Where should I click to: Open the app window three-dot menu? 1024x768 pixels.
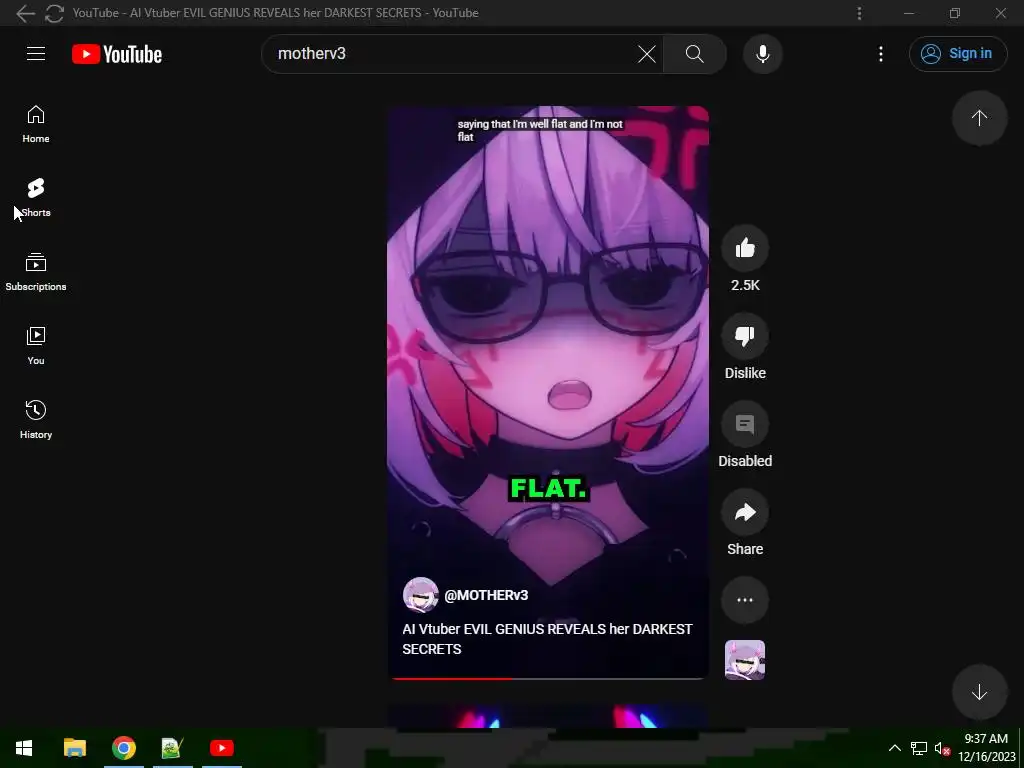click(x=859, y=13)
